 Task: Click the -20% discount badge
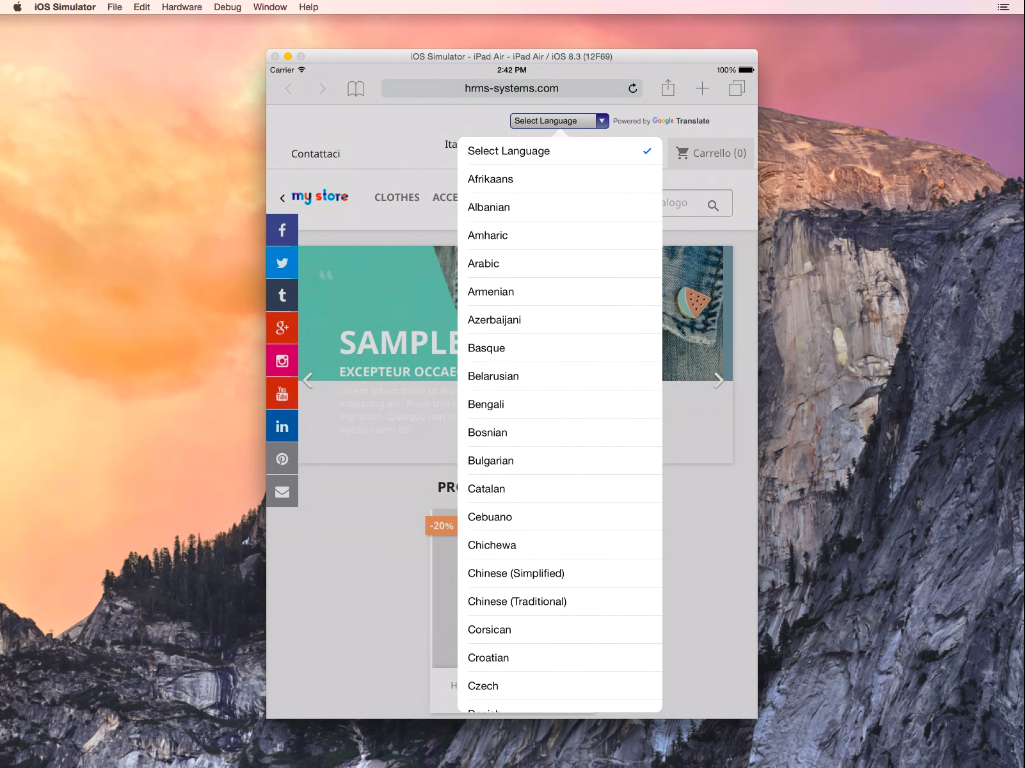(441, 526)
